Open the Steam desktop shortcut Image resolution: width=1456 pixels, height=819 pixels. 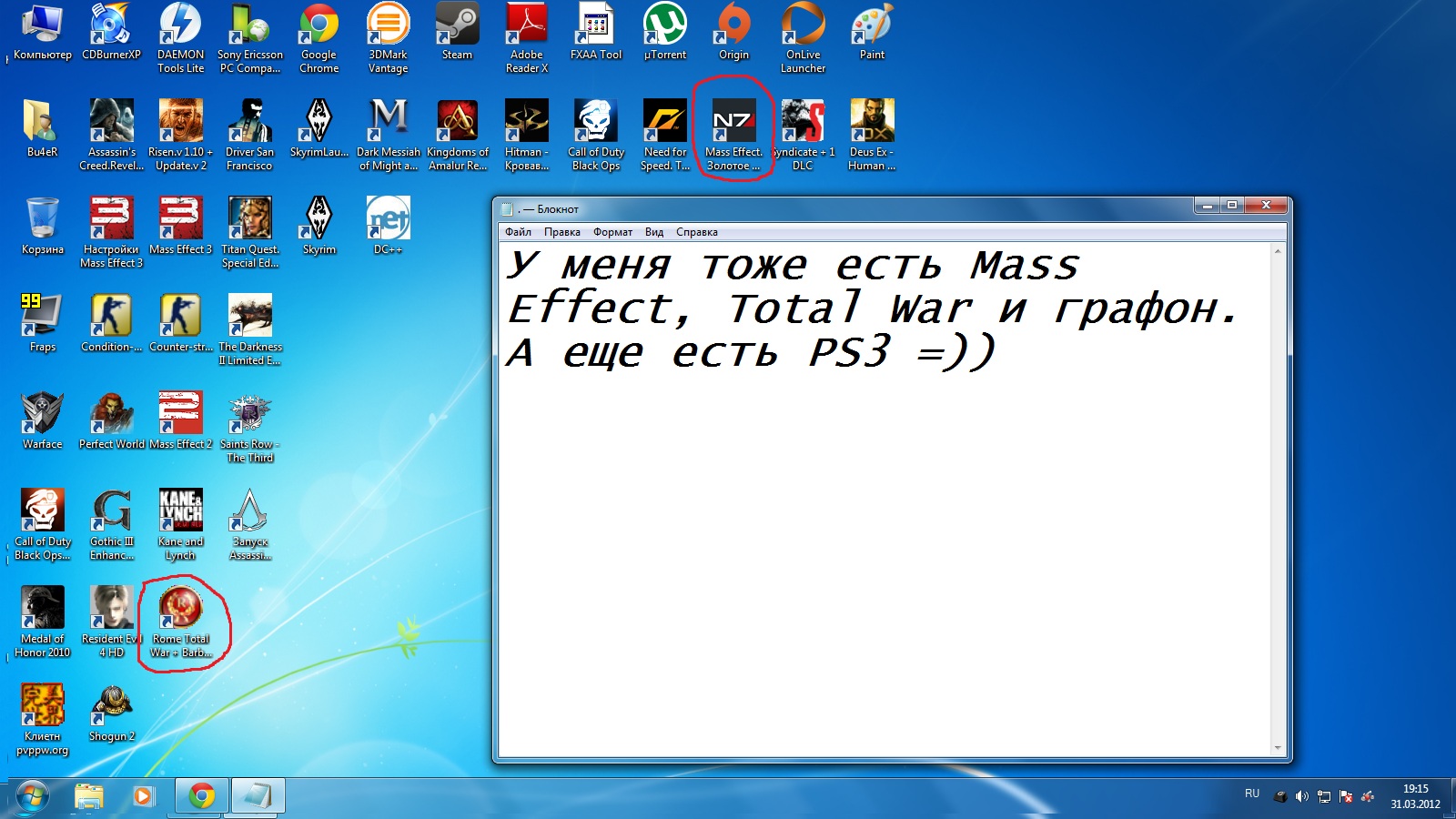point(457,32)
